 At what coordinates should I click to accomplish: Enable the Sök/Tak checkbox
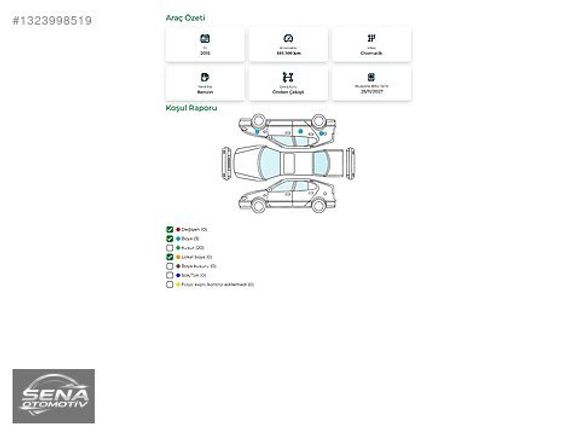point(170,275)
